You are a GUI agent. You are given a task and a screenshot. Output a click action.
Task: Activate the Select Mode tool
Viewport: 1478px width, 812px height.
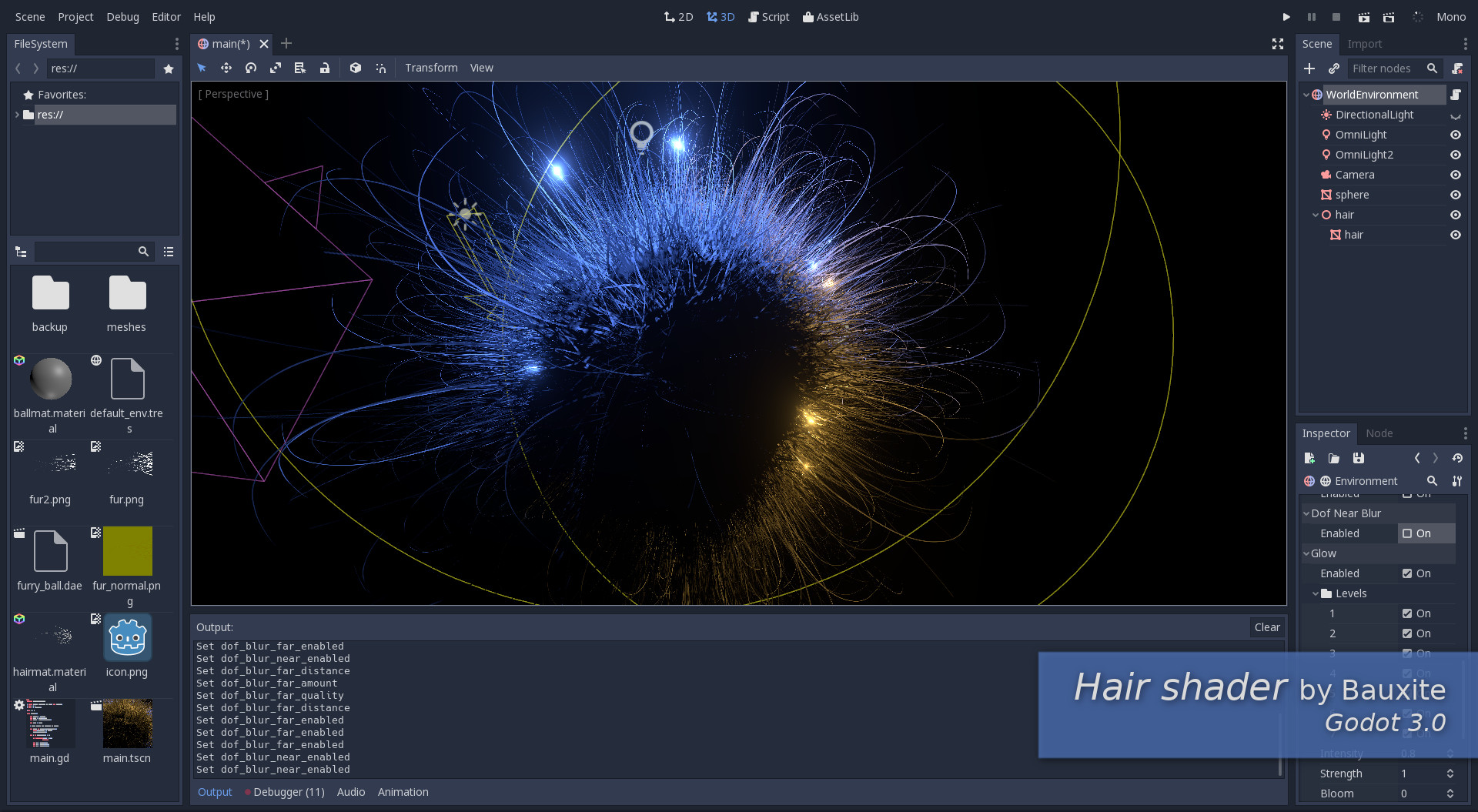point(202,68)
